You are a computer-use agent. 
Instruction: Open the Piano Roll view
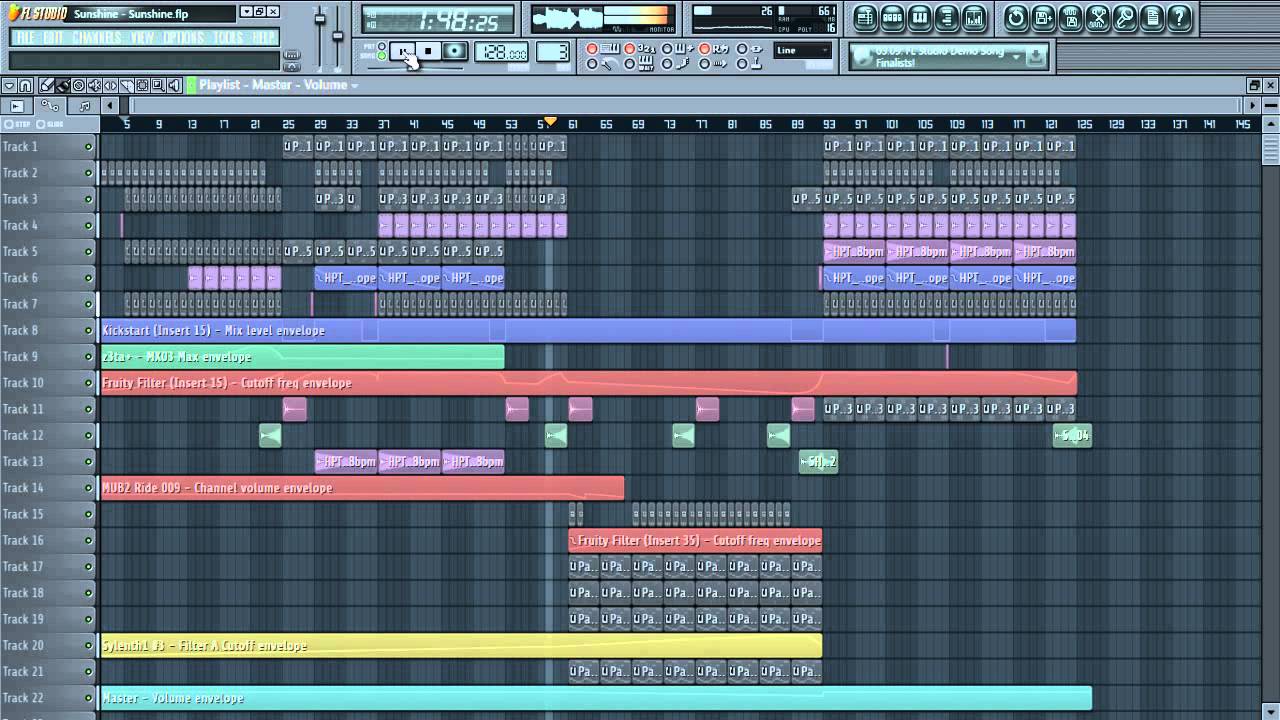tap(919, 17)
